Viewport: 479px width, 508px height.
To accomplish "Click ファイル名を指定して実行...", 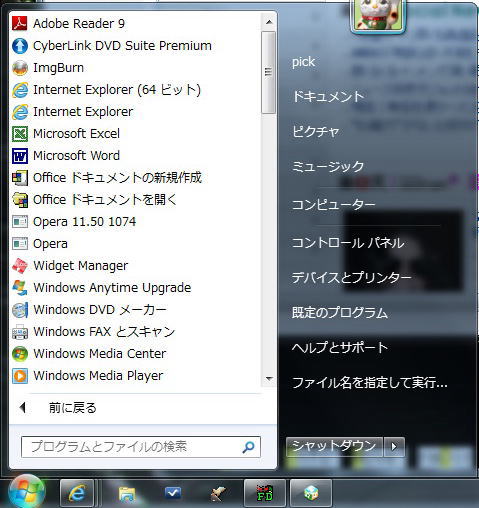I will coord(370,383).
